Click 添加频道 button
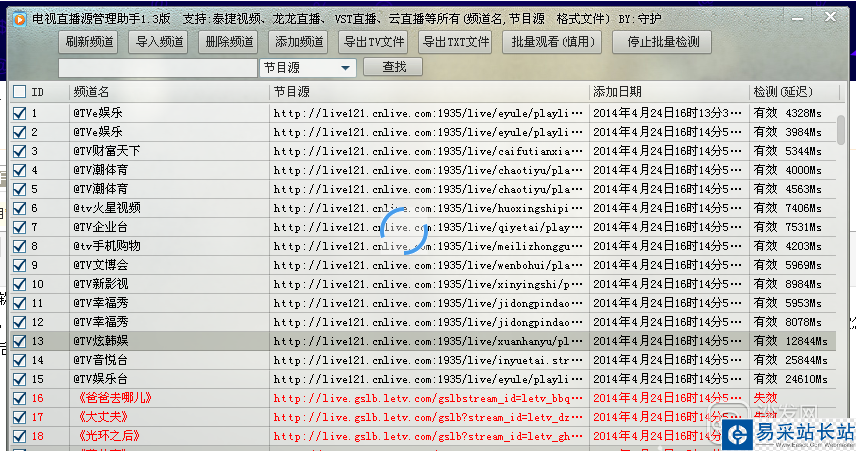The height and width of the screenshot is (451, 856). click(x=298, y=42)
